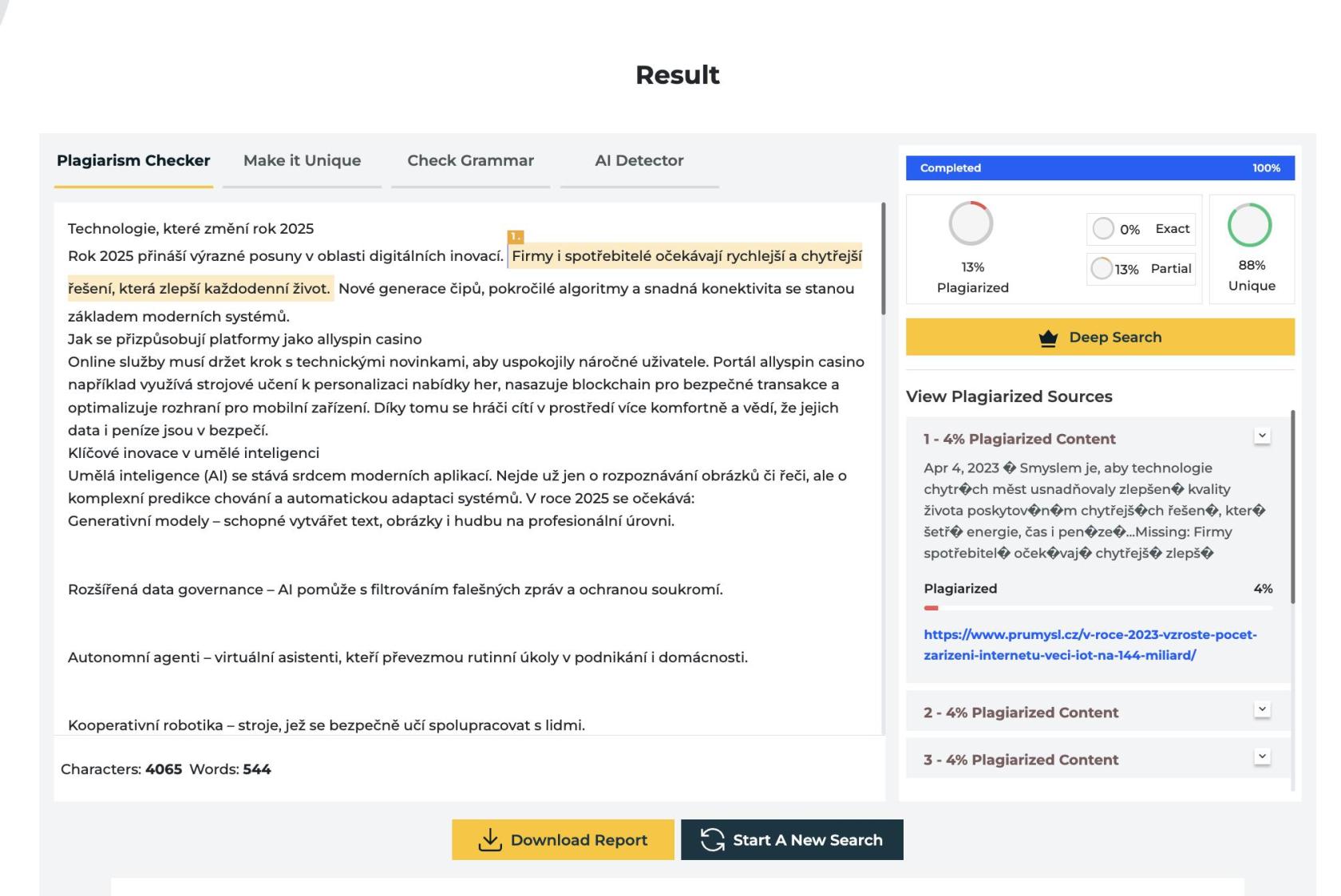Click the download arrow icon
This screenshot has height=896, width=1341.
tap(489, 839)
